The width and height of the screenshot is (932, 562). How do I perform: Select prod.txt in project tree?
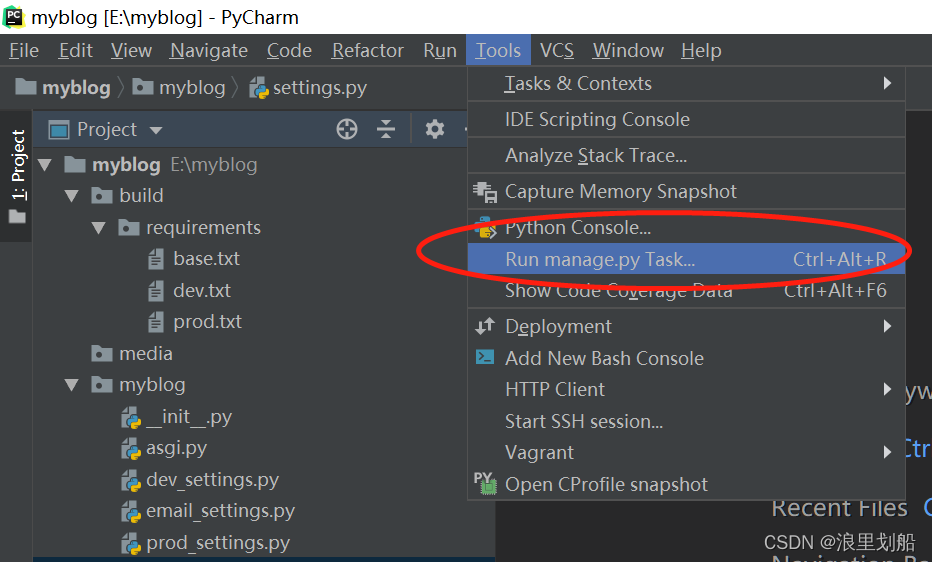207,322
